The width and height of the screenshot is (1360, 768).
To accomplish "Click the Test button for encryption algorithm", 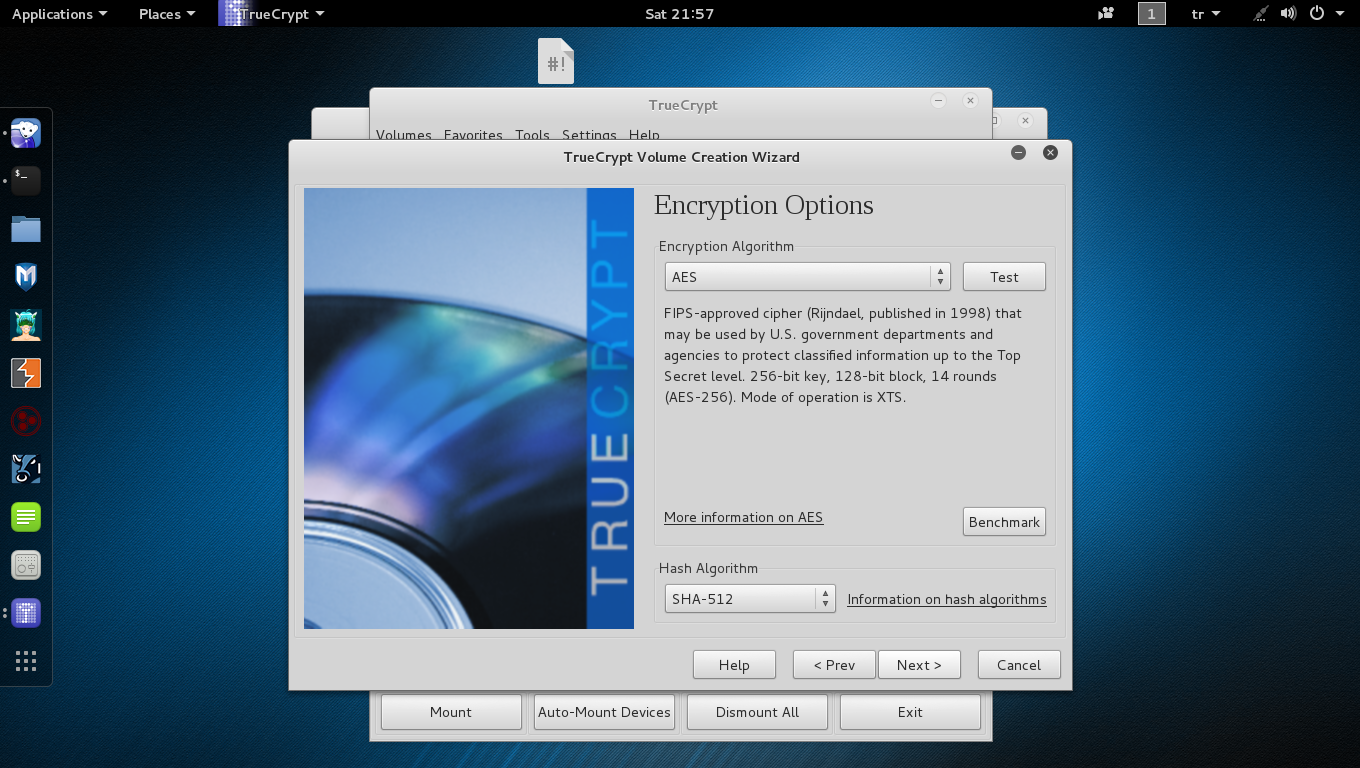I will [x=1004, y=277].
